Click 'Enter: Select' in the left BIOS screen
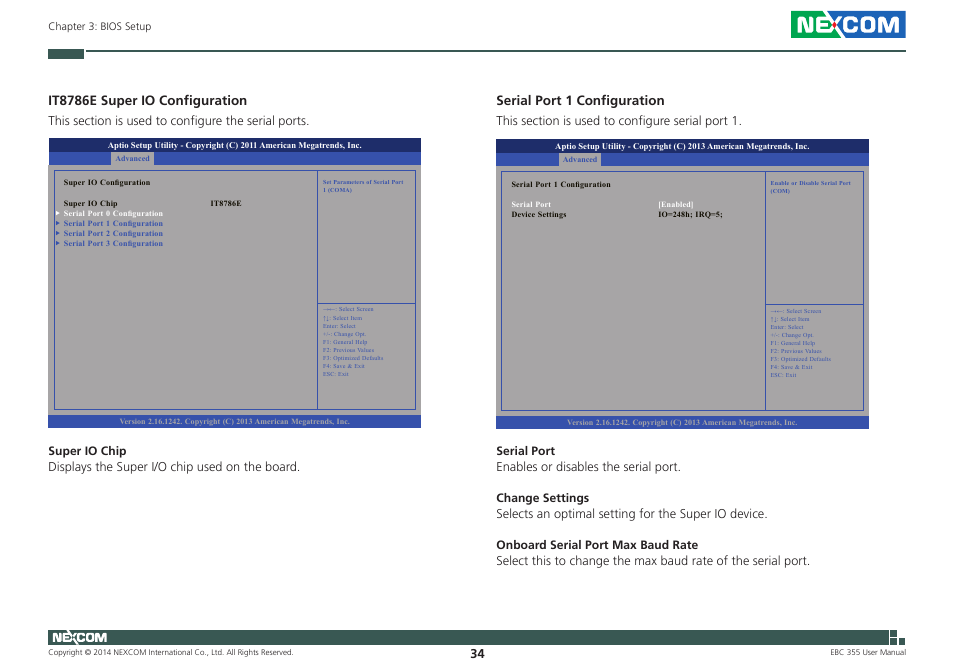The width and height of the screenshot is (954, 672). 339,325
